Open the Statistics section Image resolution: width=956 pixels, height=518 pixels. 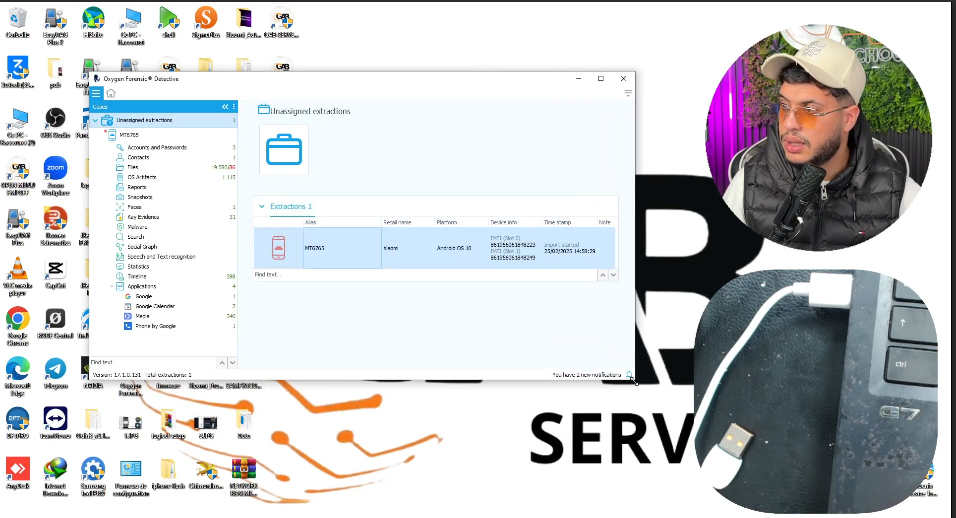pos(138,266)
